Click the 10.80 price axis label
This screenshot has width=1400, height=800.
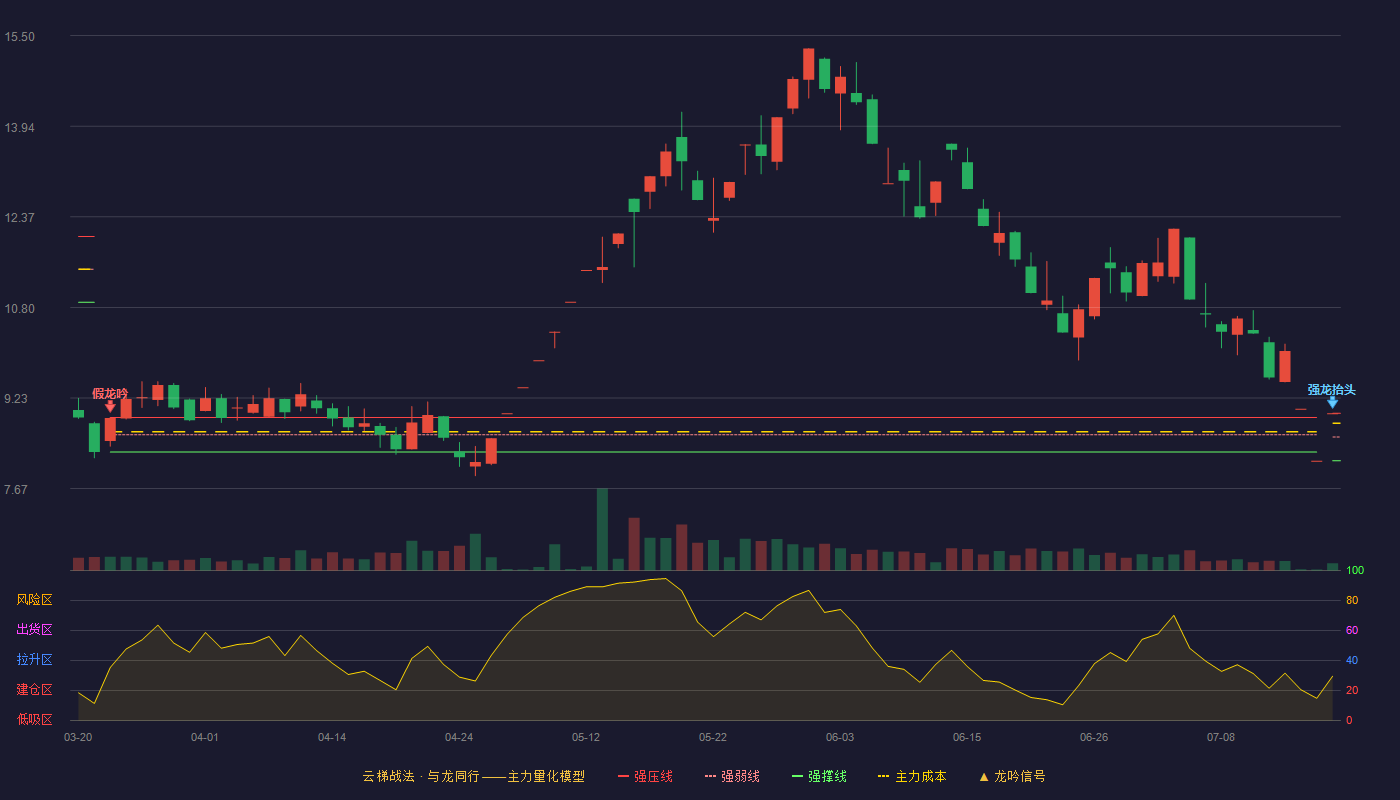pos(20,309)
